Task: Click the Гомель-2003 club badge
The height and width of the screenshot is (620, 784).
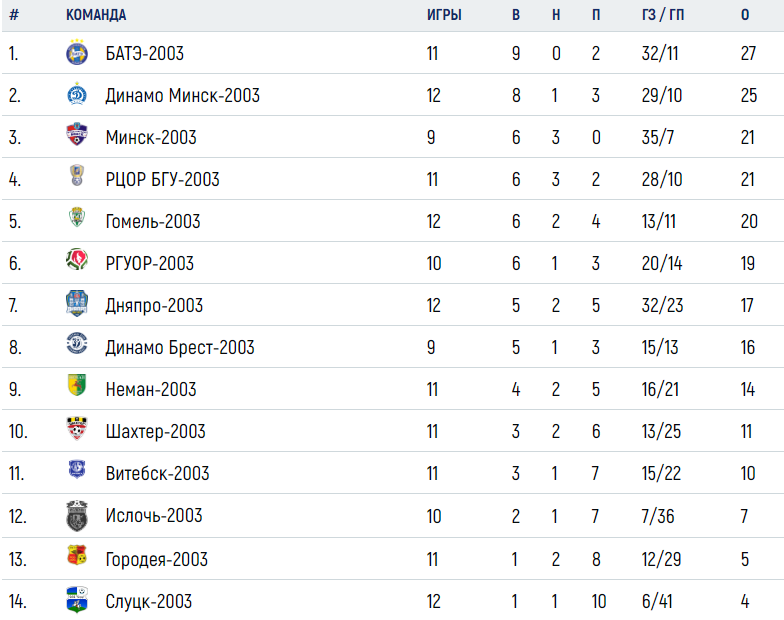Action: [x=77, y=218]
